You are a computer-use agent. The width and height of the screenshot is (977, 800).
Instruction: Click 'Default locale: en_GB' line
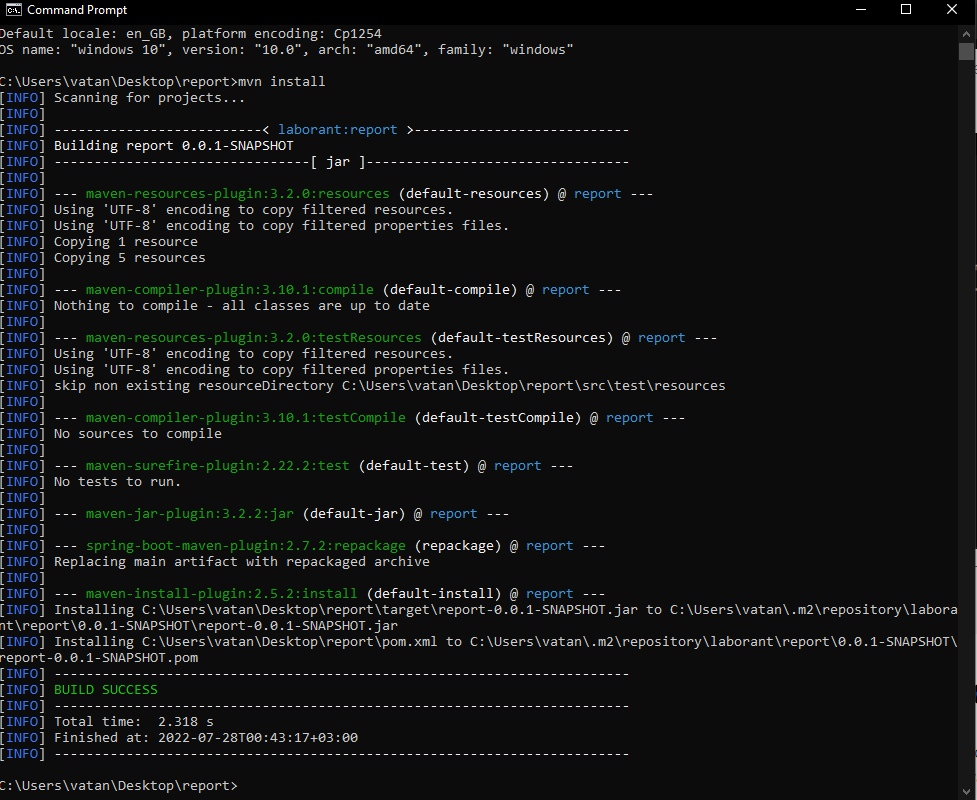(x=191, y=34)
